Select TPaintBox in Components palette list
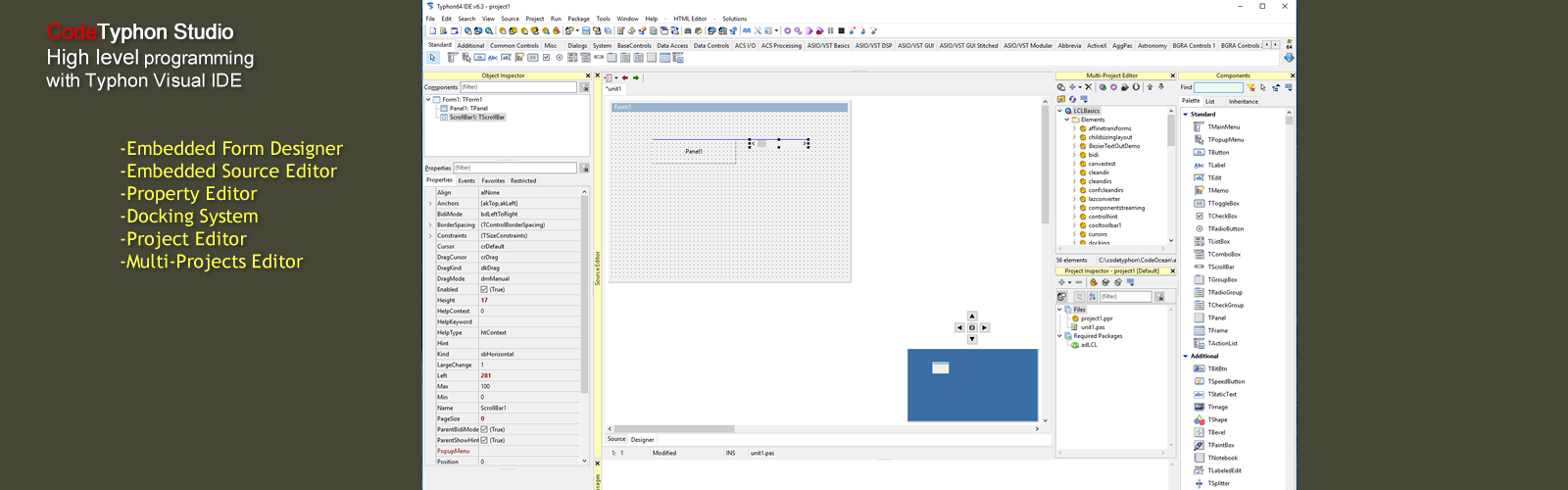This screenshot has height=490, width=1568. (x=1221, y=446)
